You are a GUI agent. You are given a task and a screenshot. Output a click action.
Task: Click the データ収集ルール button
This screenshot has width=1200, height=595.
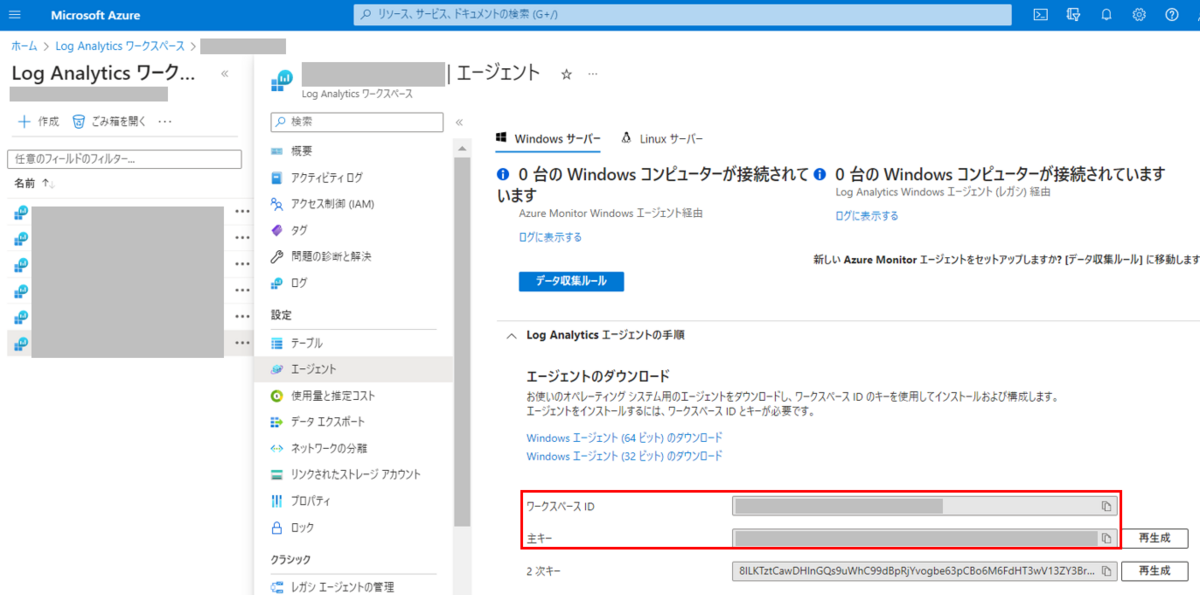coord(571,281)
